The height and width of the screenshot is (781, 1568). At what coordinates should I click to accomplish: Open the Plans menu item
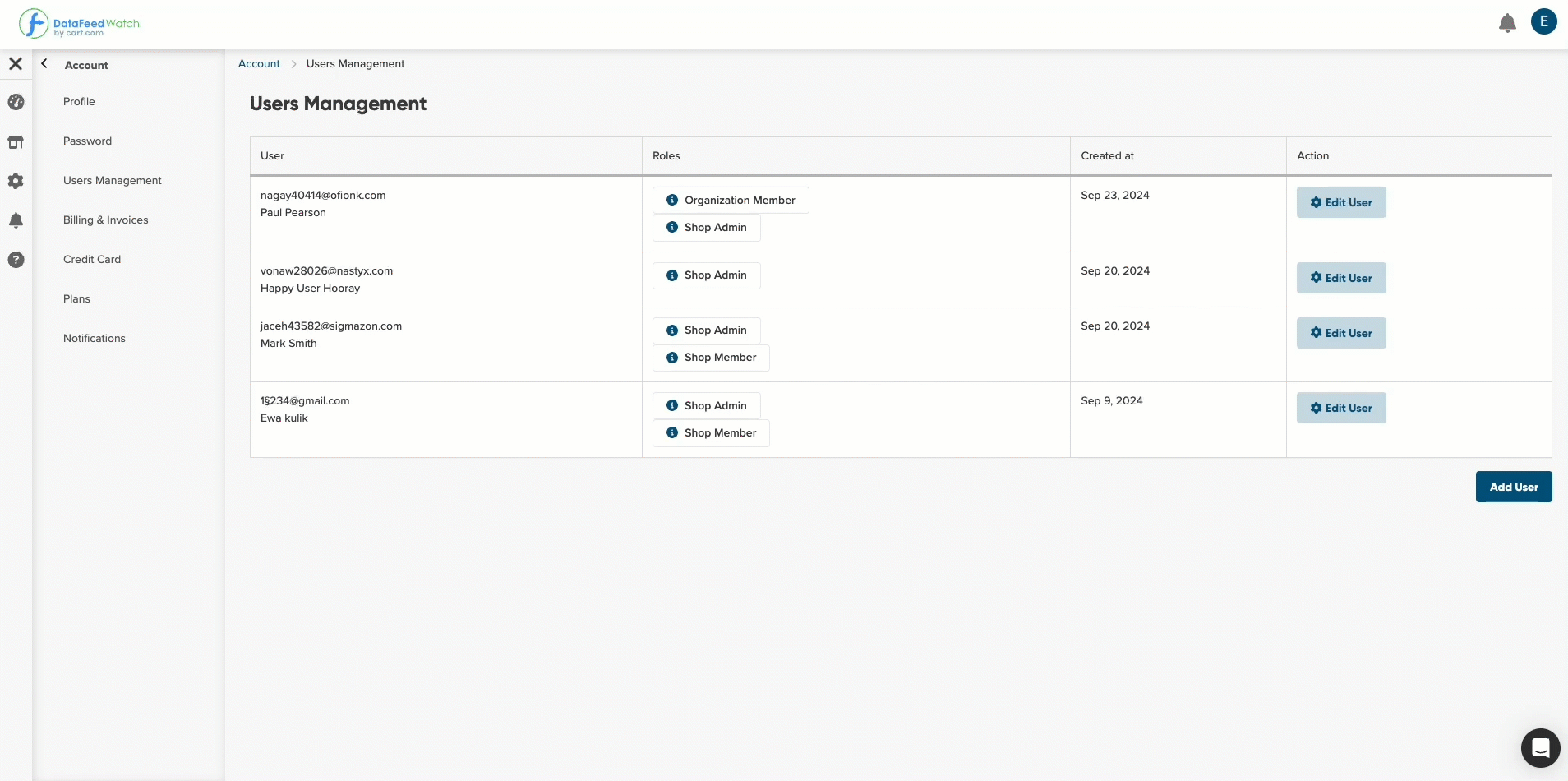pyautogui.click(x=76, y=299)
